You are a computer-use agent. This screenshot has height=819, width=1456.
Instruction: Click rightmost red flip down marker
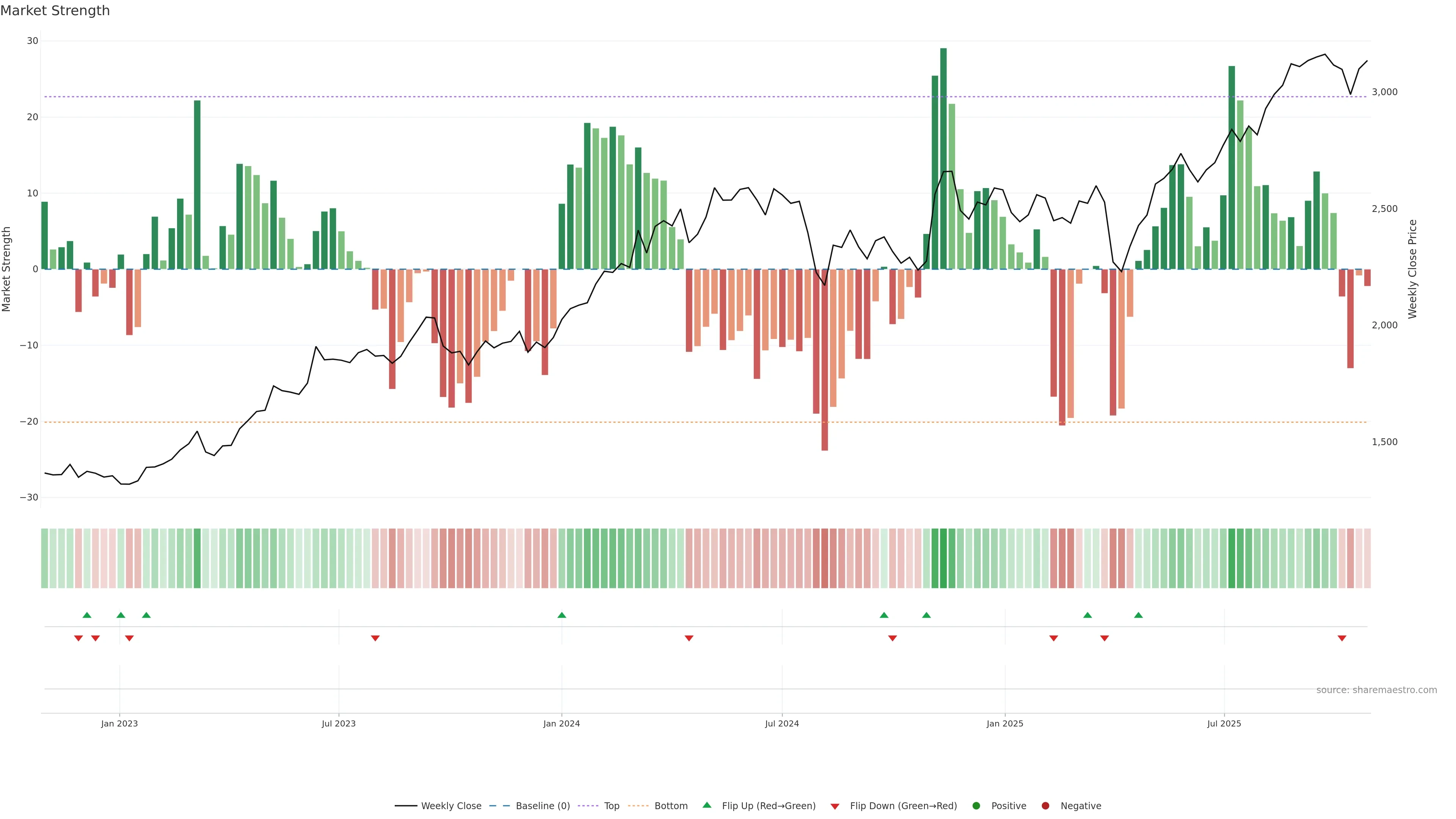point(1342,638)
